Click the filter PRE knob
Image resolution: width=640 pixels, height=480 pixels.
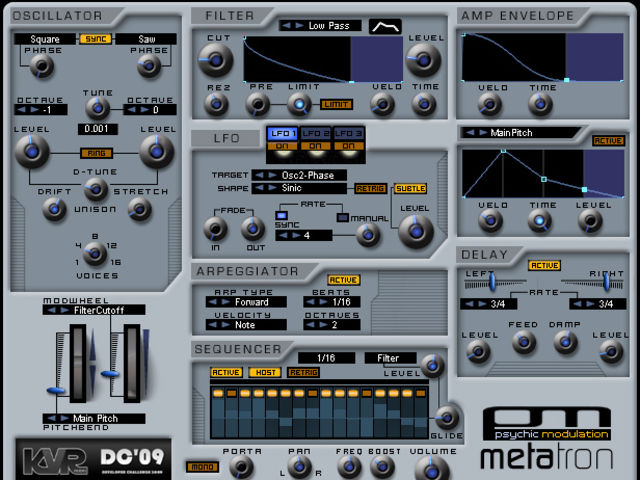tap(258, 104)
